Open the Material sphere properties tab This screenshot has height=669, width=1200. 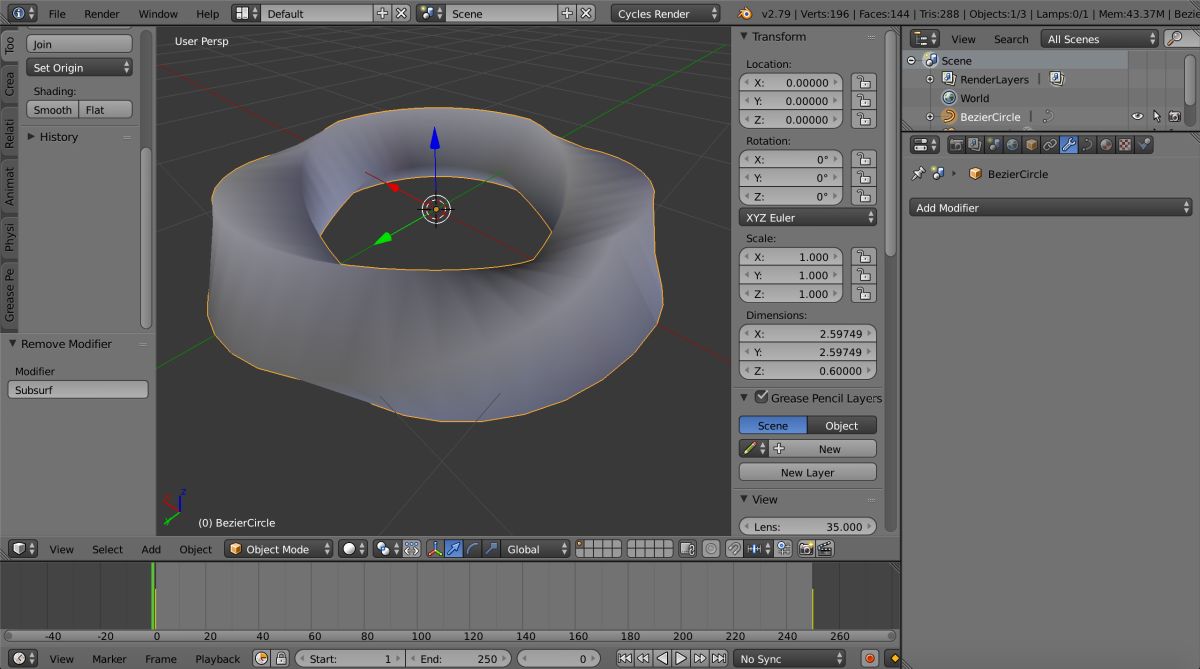click(1106, 145)
